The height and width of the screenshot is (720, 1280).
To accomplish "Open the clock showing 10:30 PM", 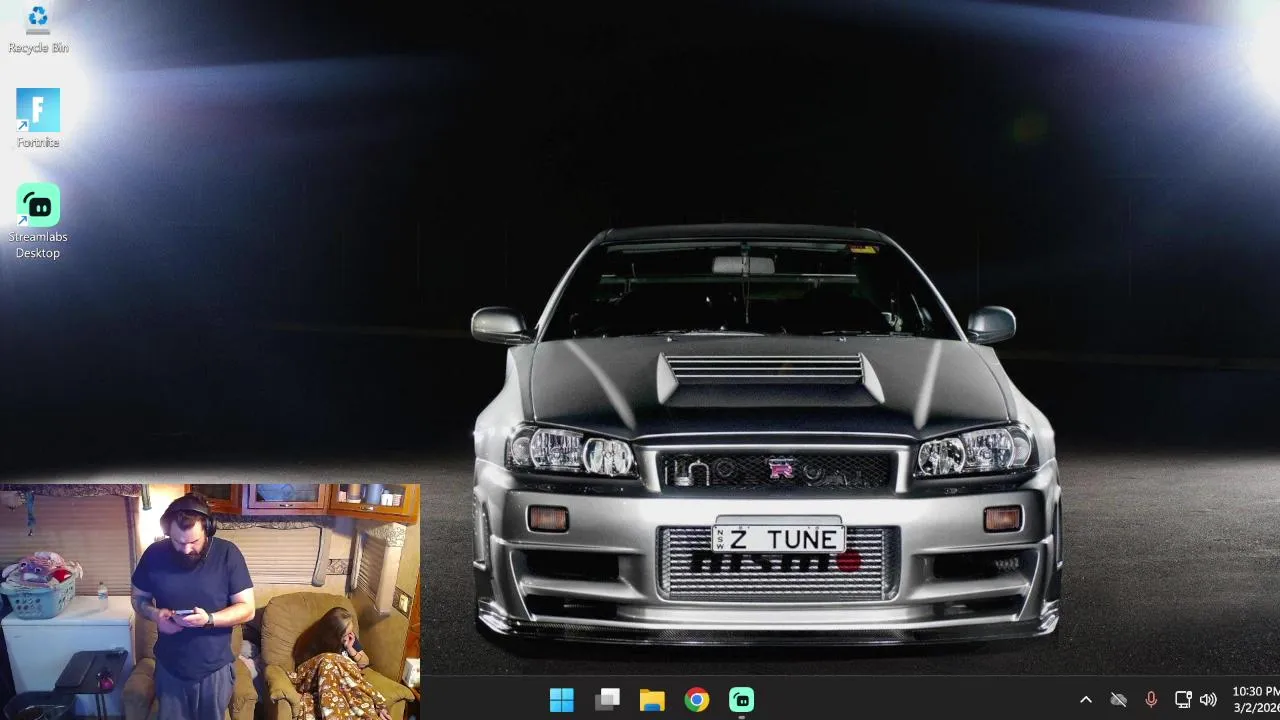I will click(x=1255, y=699).
